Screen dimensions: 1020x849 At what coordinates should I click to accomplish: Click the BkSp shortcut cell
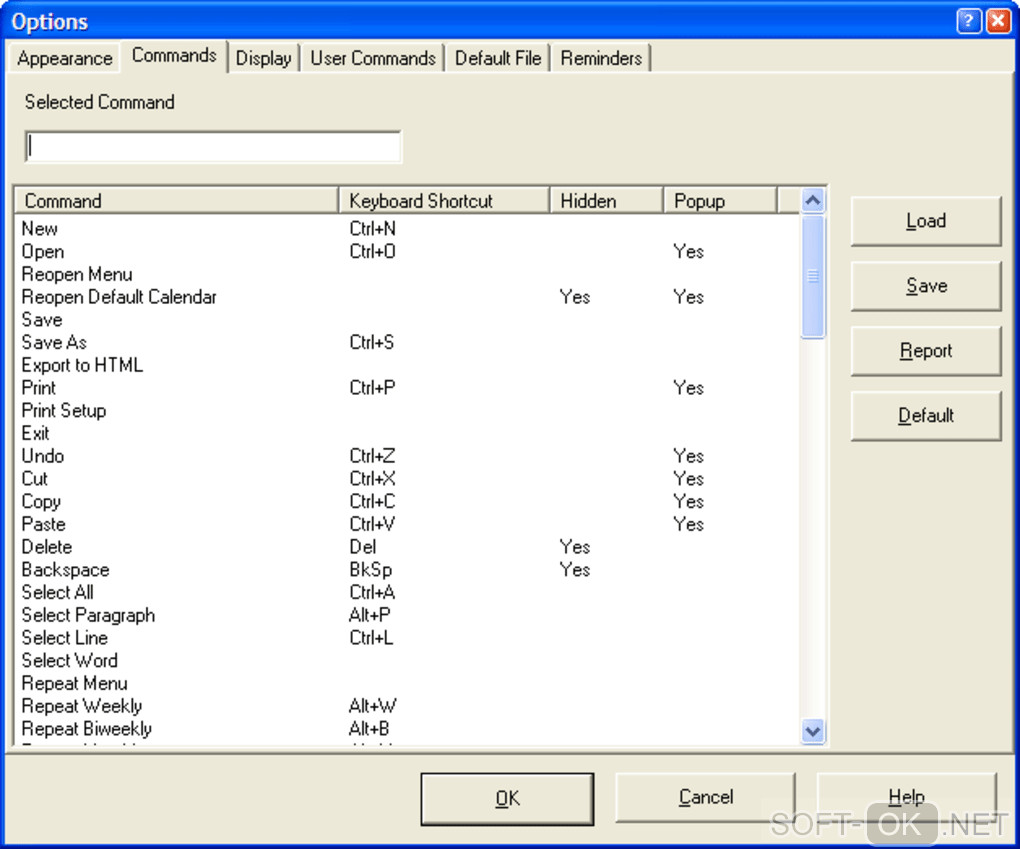pos(370,571)
